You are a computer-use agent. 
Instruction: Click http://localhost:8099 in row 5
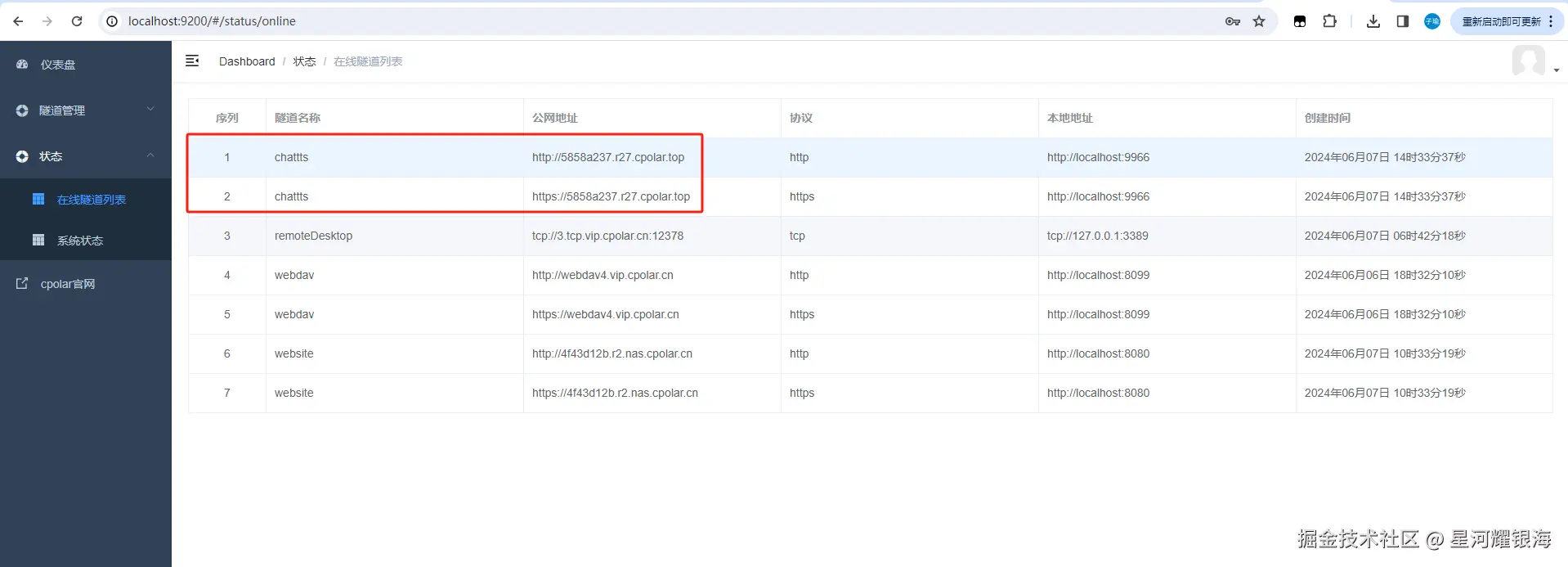[x=1098, y=314]
